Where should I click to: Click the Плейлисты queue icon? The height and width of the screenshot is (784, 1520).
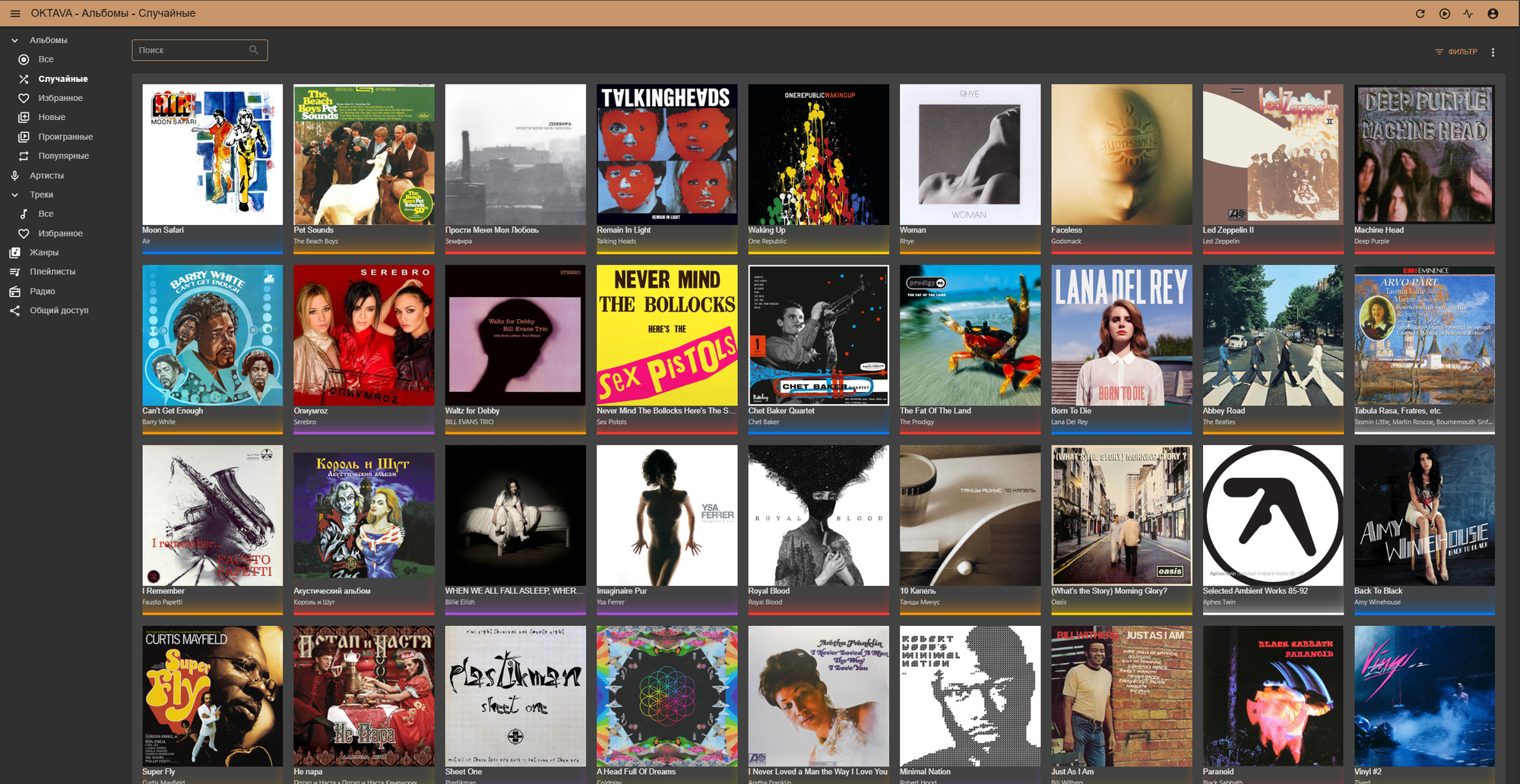14,272
